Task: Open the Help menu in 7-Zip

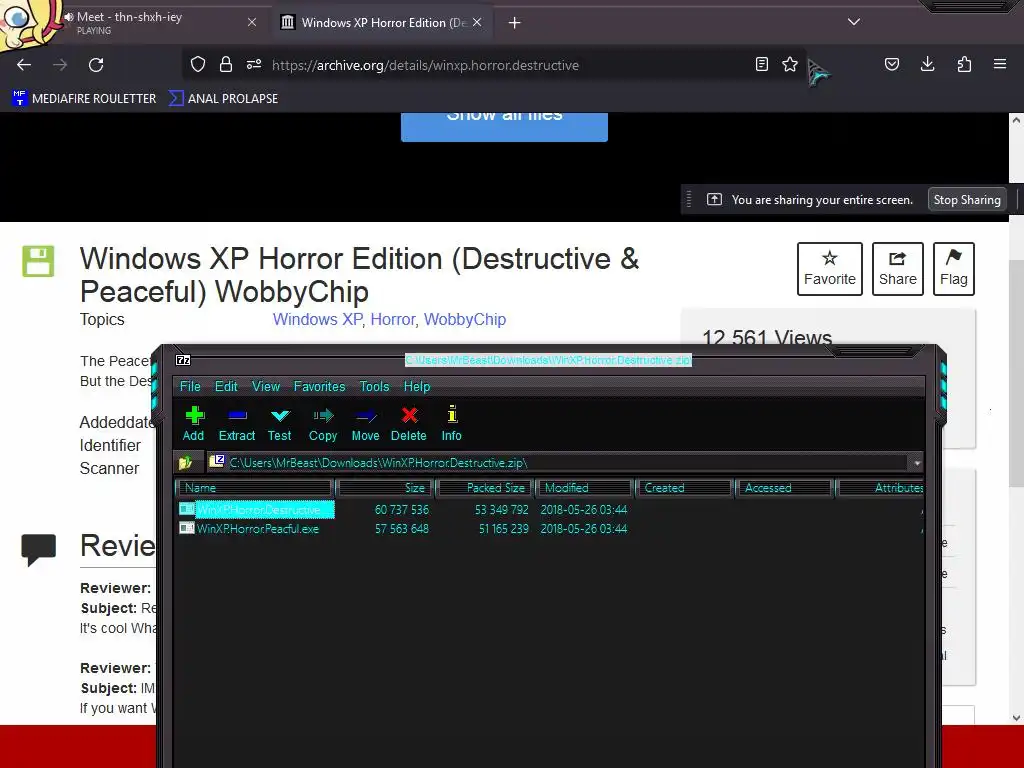Action: [417, 387]
